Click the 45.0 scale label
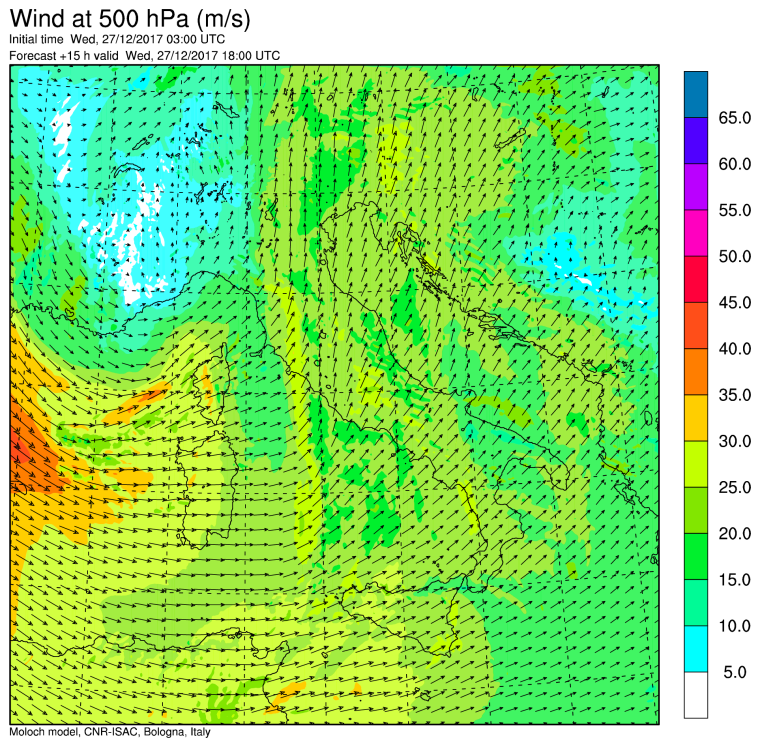The image size is (760, 747). 735,302
